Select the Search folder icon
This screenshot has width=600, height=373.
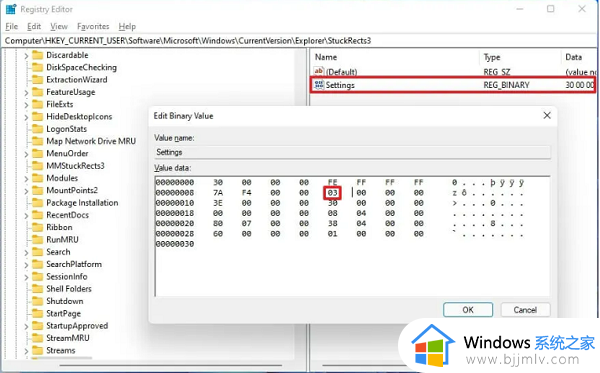tap(38, 252)
